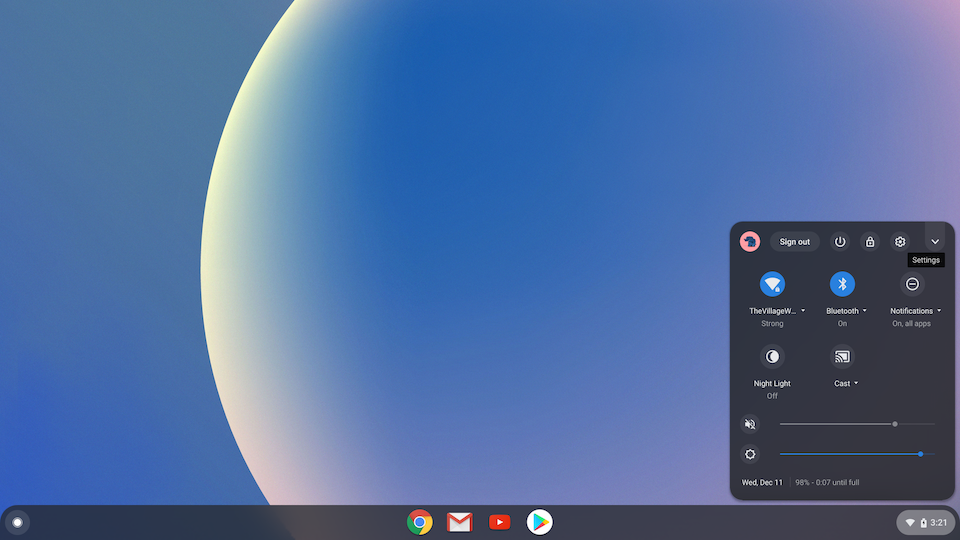Lock the screen with the padlock icon

click(x=869, y=241)
